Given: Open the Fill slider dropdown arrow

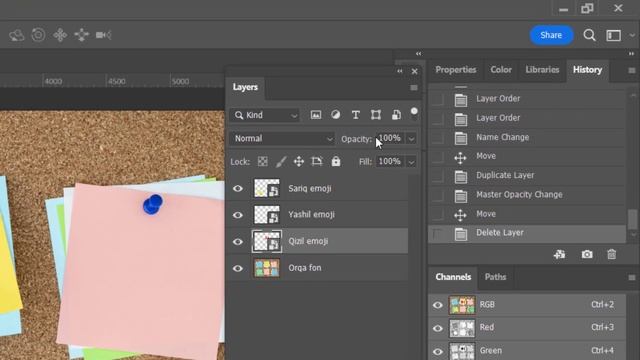Looking at the screenshot, I should 411,162.
